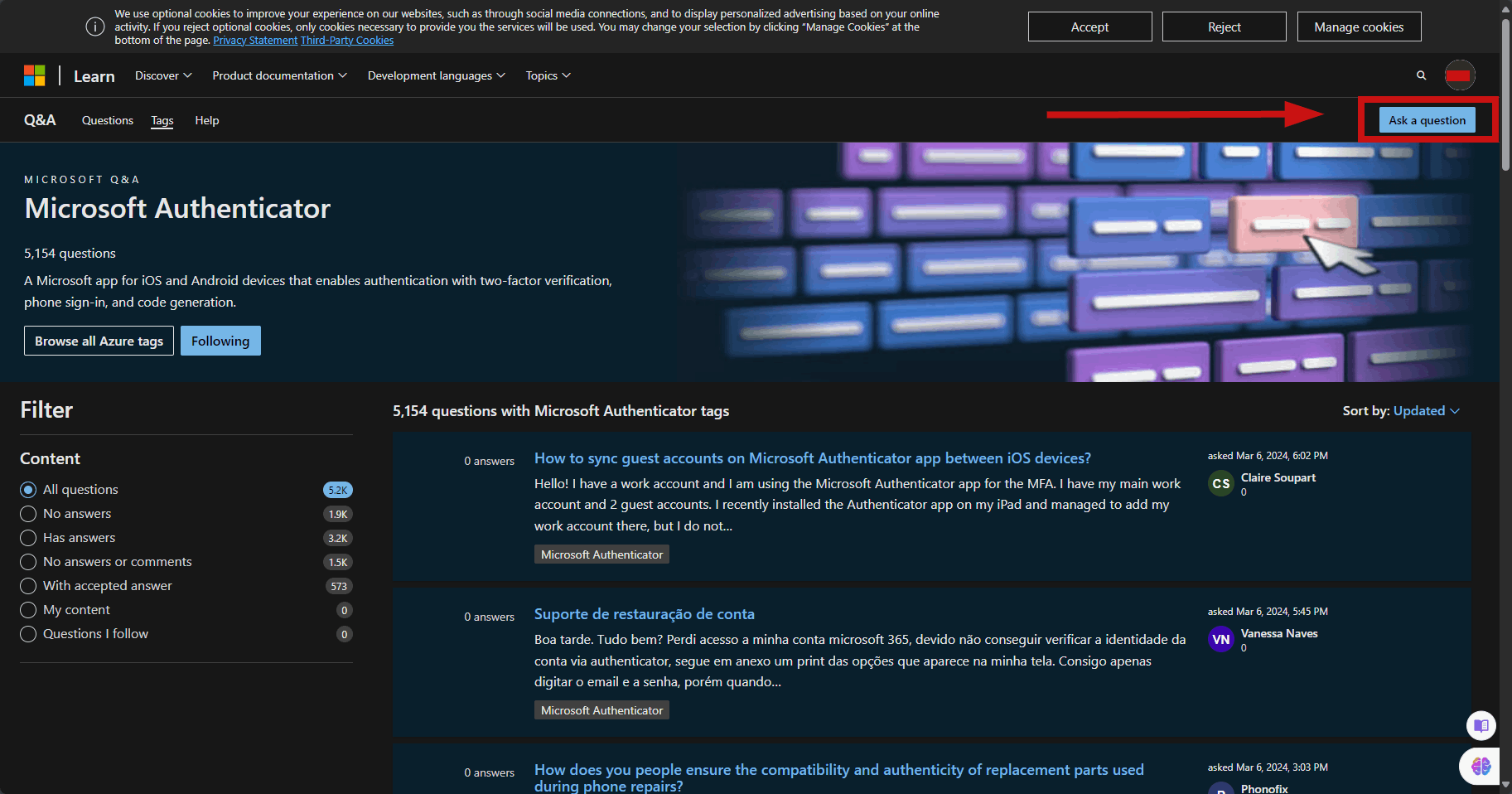Click the Ask a question button
Screen dimensions: 1512x794
point(1427,120)
